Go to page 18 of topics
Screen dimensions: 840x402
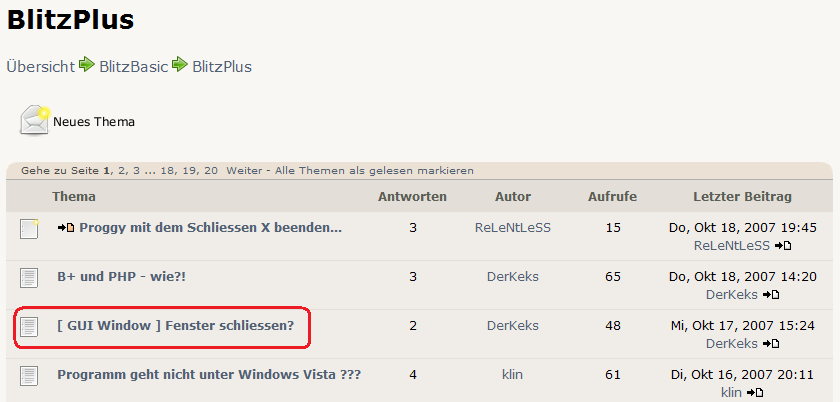click(x=168, y=171)
